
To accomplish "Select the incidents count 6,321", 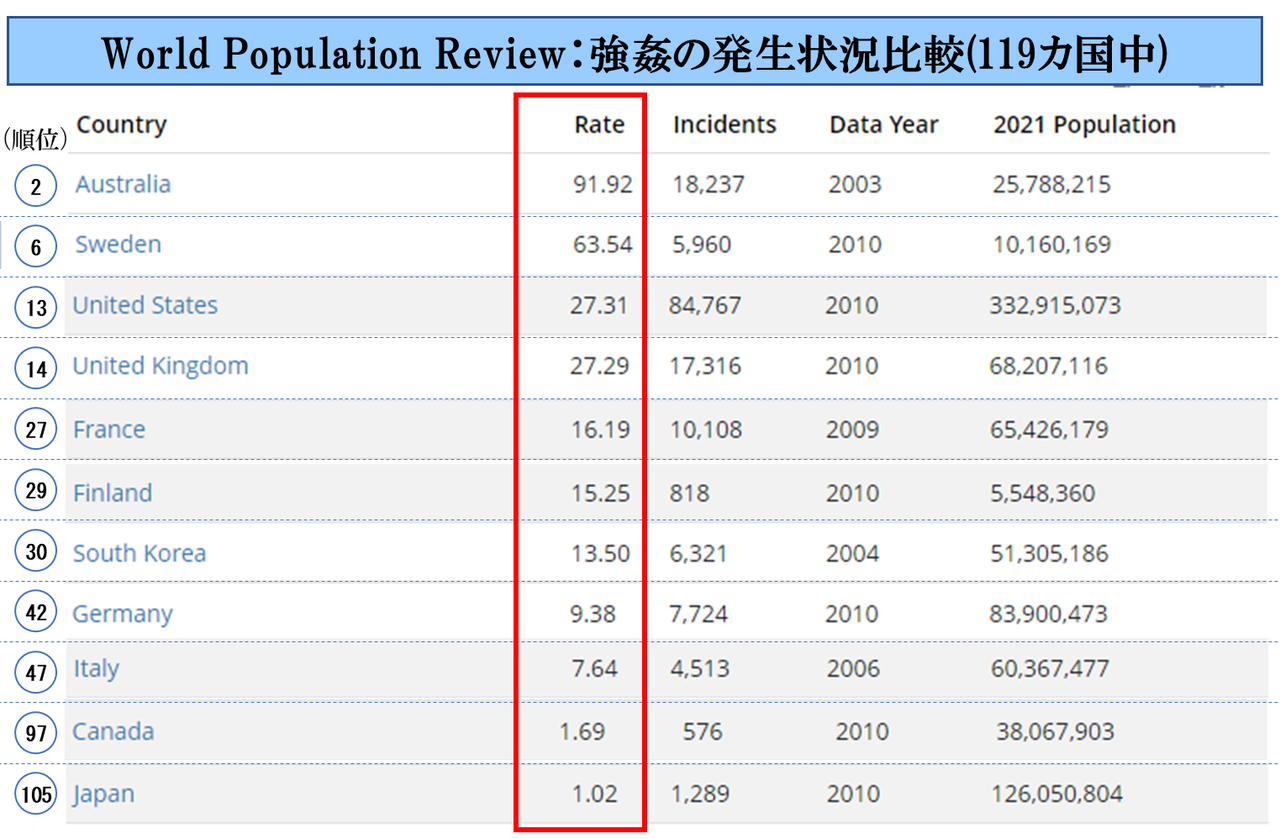I will point(699,553).
